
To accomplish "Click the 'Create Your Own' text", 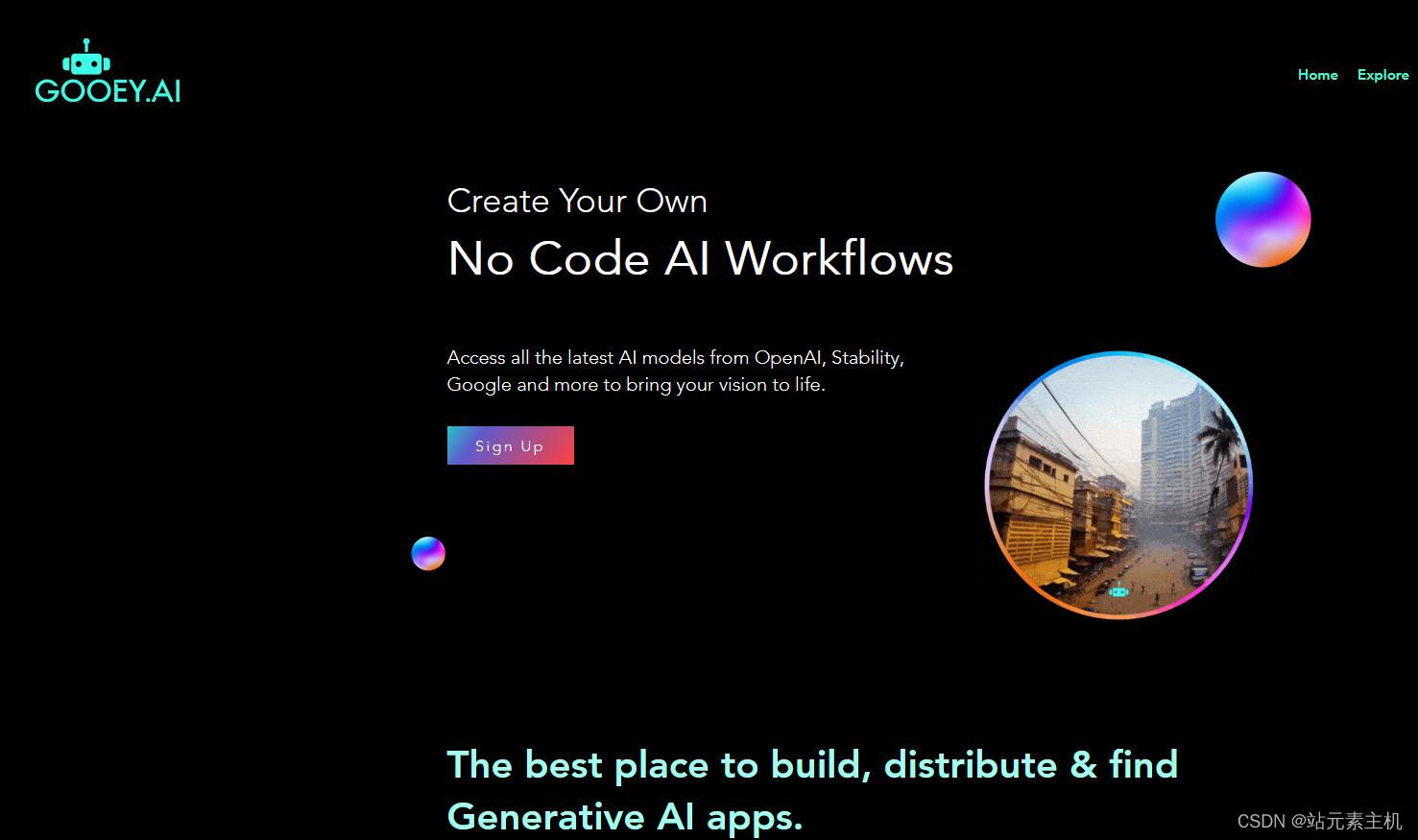I will point(577,201).
